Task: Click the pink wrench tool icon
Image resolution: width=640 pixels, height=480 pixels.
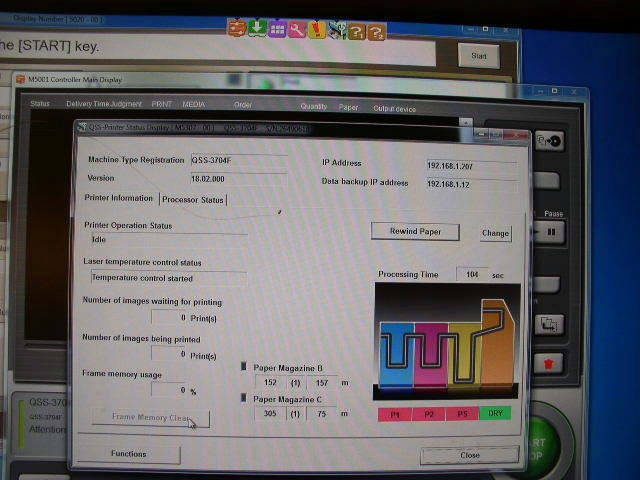Action: (297, 30)
